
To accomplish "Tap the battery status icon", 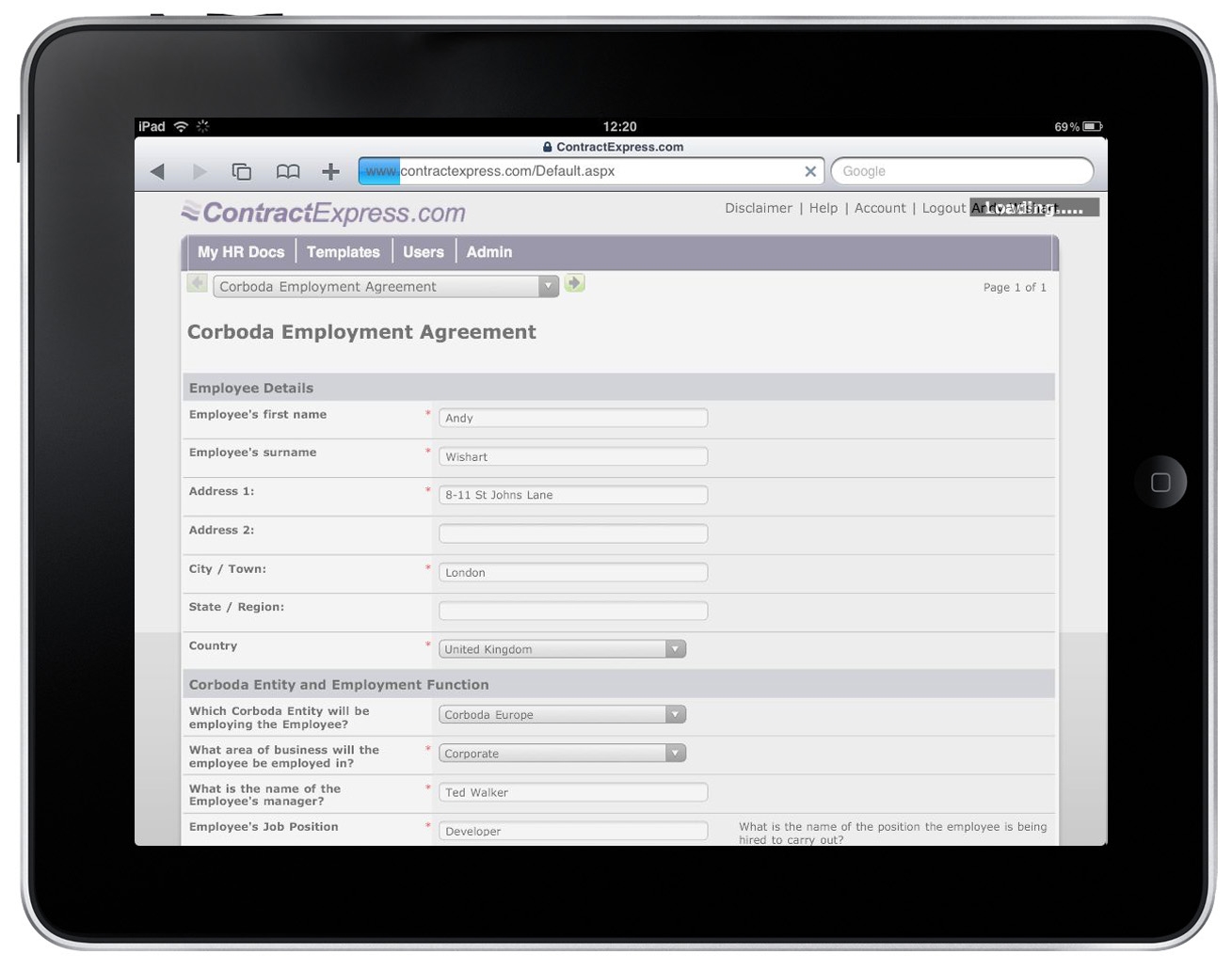I will [1093, 126].
